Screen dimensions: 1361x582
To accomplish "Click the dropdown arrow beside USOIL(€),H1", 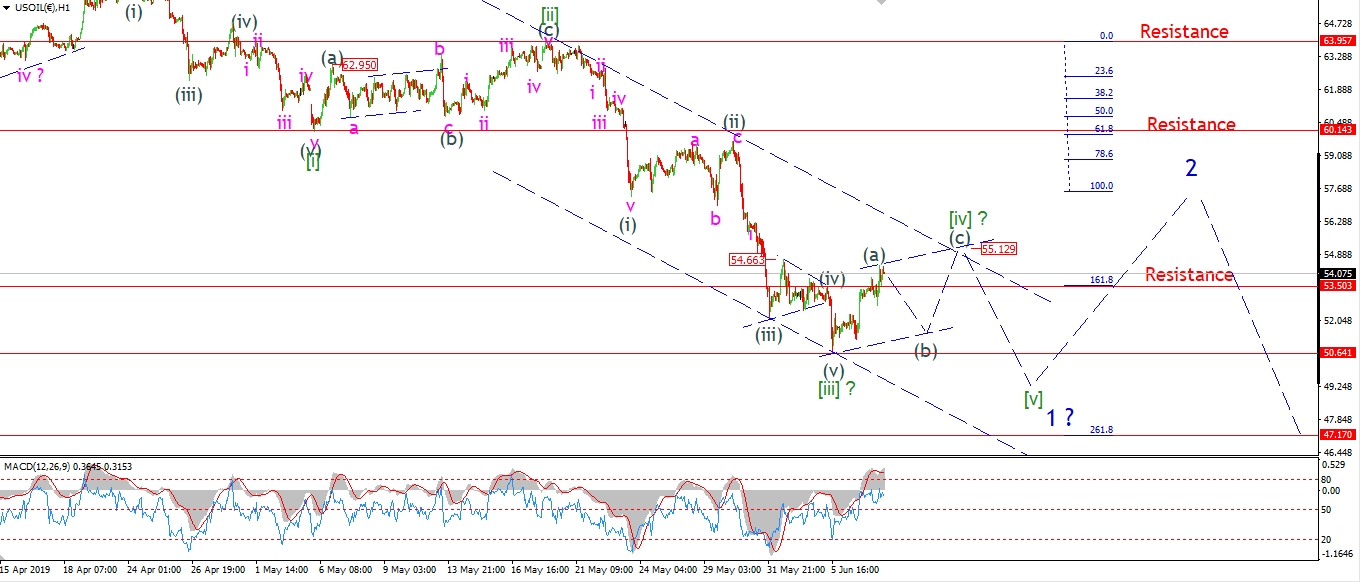I will click(7, 7).
